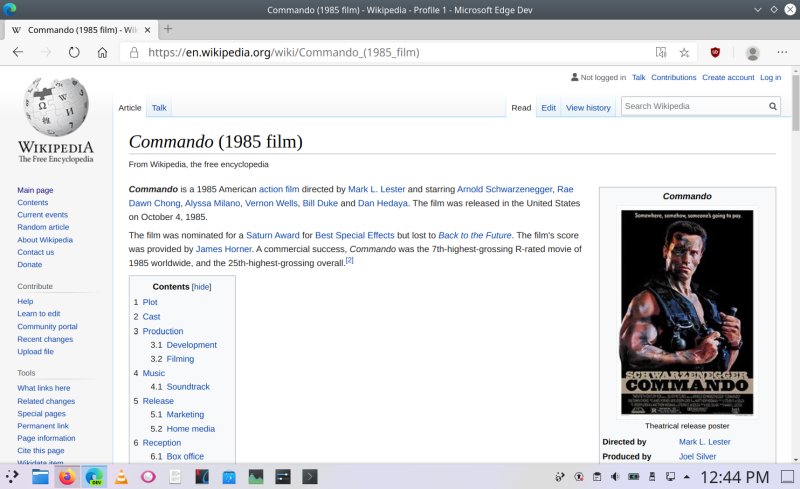Click the Microsoft Edge Dev taskbar icon
This screenshot has height=489, width=800.
tap(94, 477)
